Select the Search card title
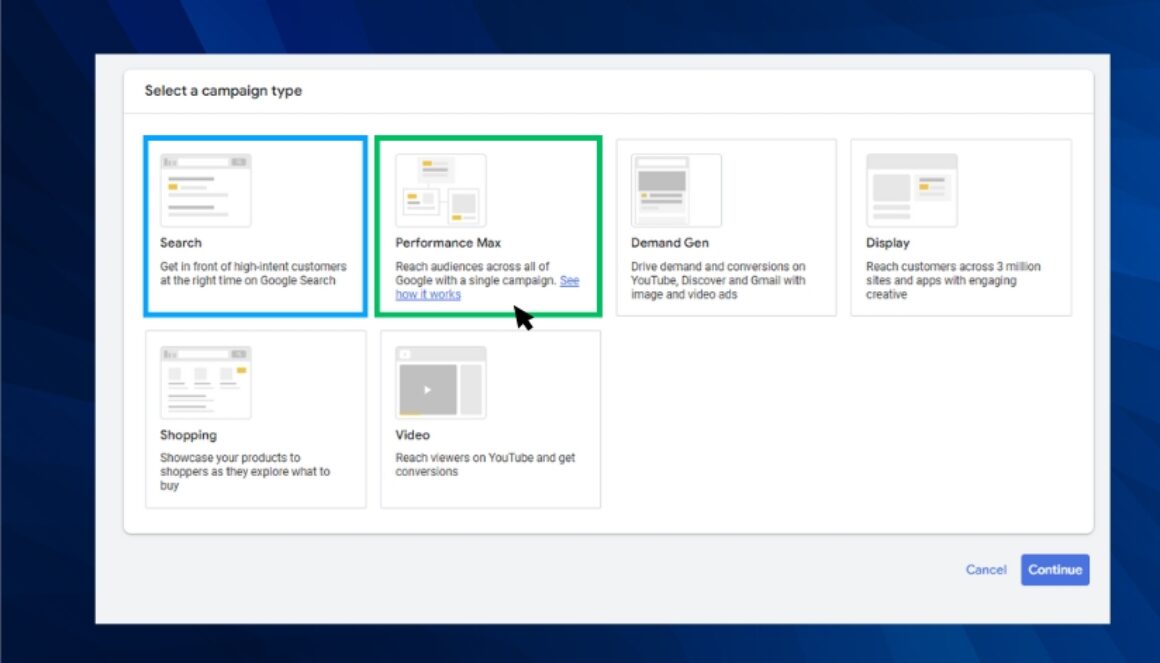Image resolution: width=1160 pixels, height=663 pixels. click(181, 243)
